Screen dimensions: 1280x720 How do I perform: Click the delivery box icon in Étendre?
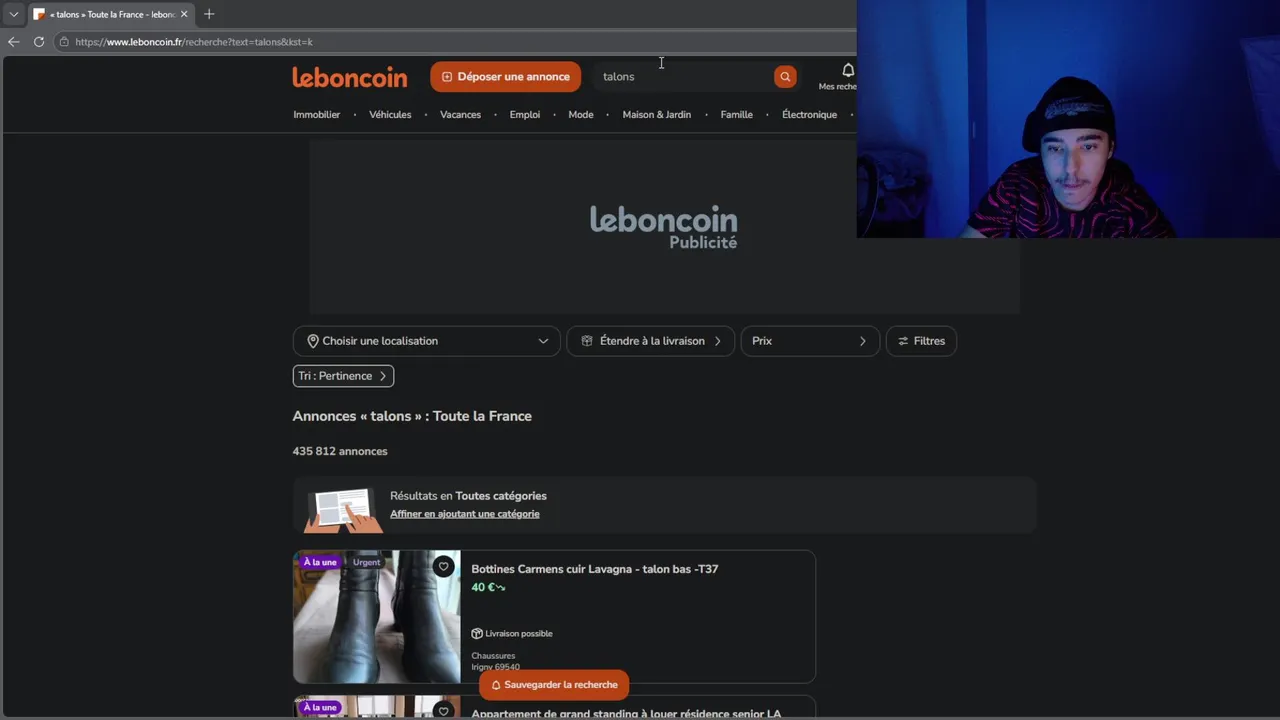tap(587, 341)
